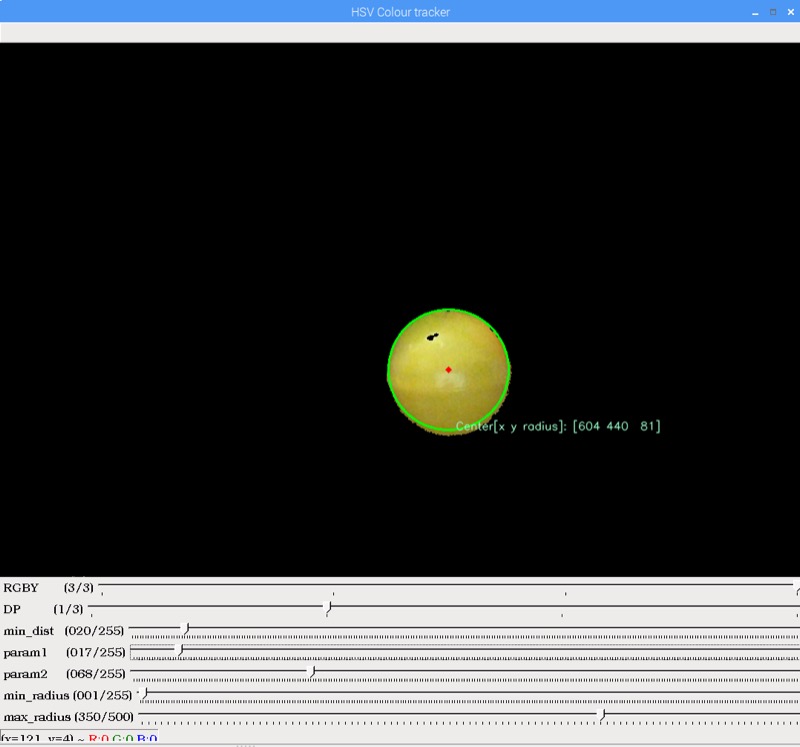Click the min_dist (020/255) label
Image resolution: width=800 pixels, height=747 pixels.
64,631
